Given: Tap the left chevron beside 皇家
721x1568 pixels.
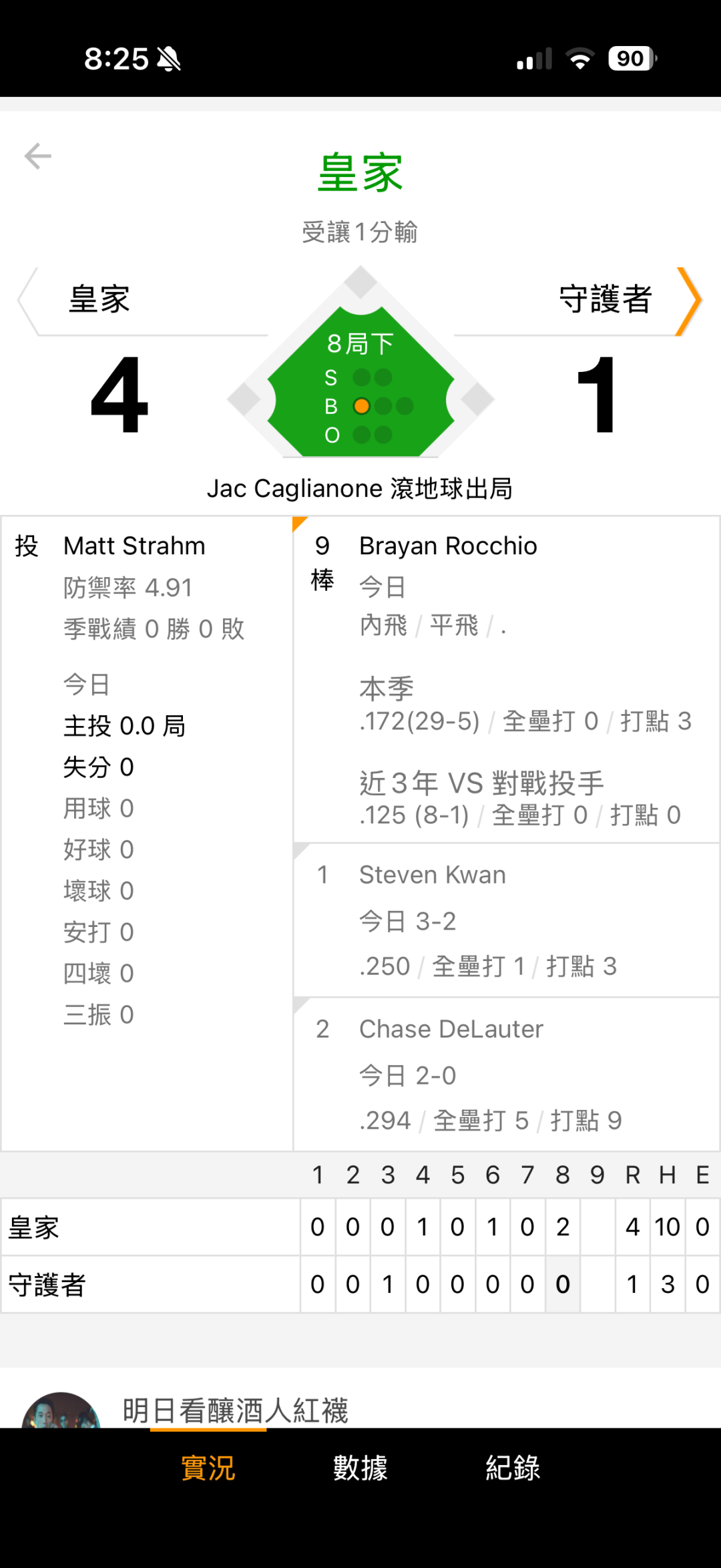Looking at the screenshot, I should (x=27, y=301).
